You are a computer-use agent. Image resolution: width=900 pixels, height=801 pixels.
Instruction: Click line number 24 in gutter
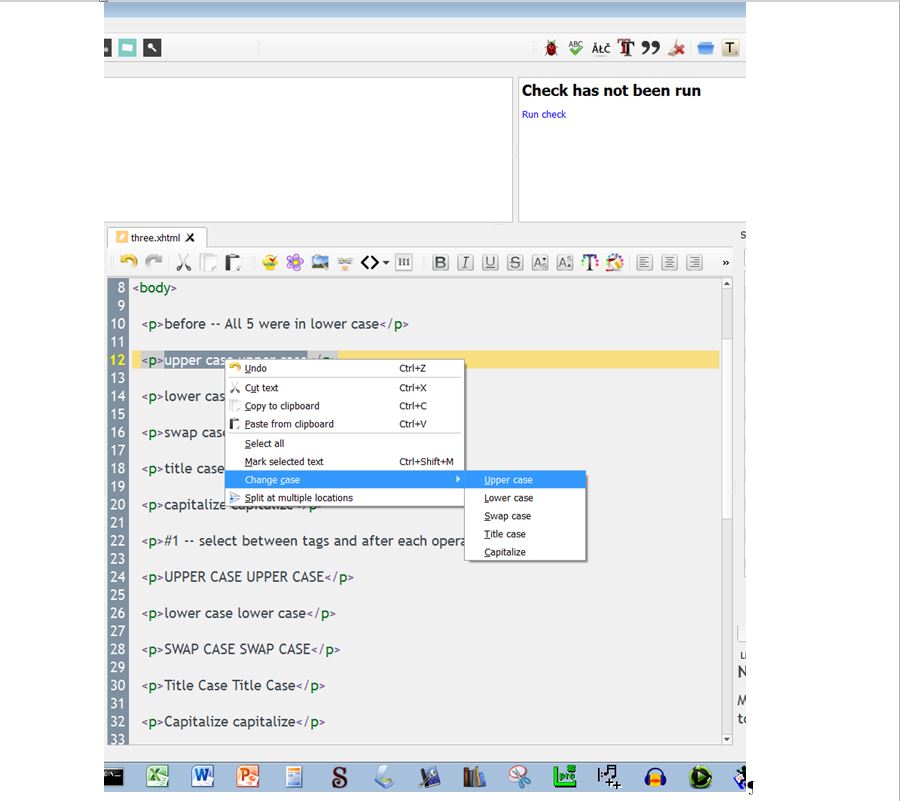pos(118,577)
